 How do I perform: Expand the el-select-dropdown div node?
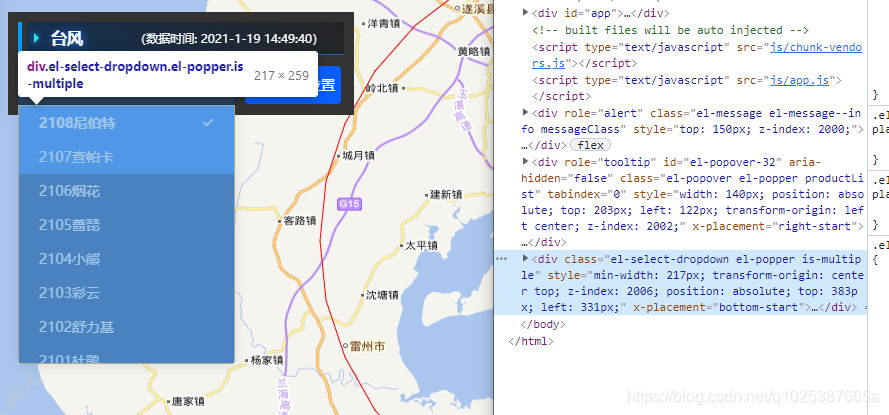pos(526,259)
